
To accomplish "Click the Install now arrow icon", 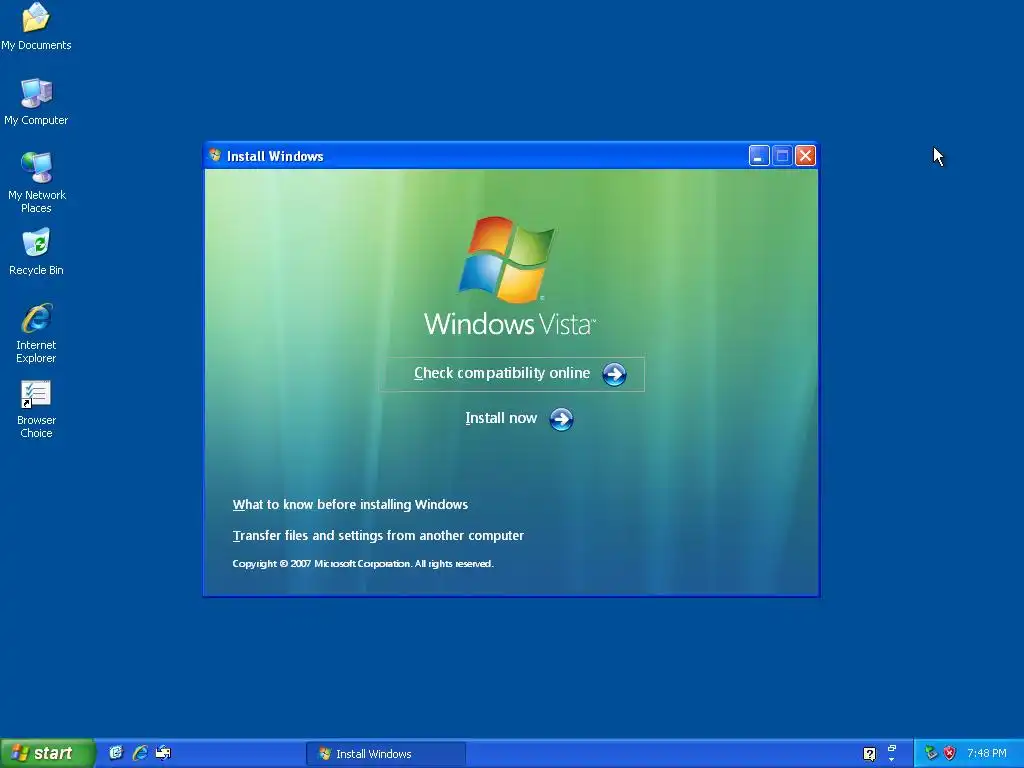I will (x=561, y=419).
